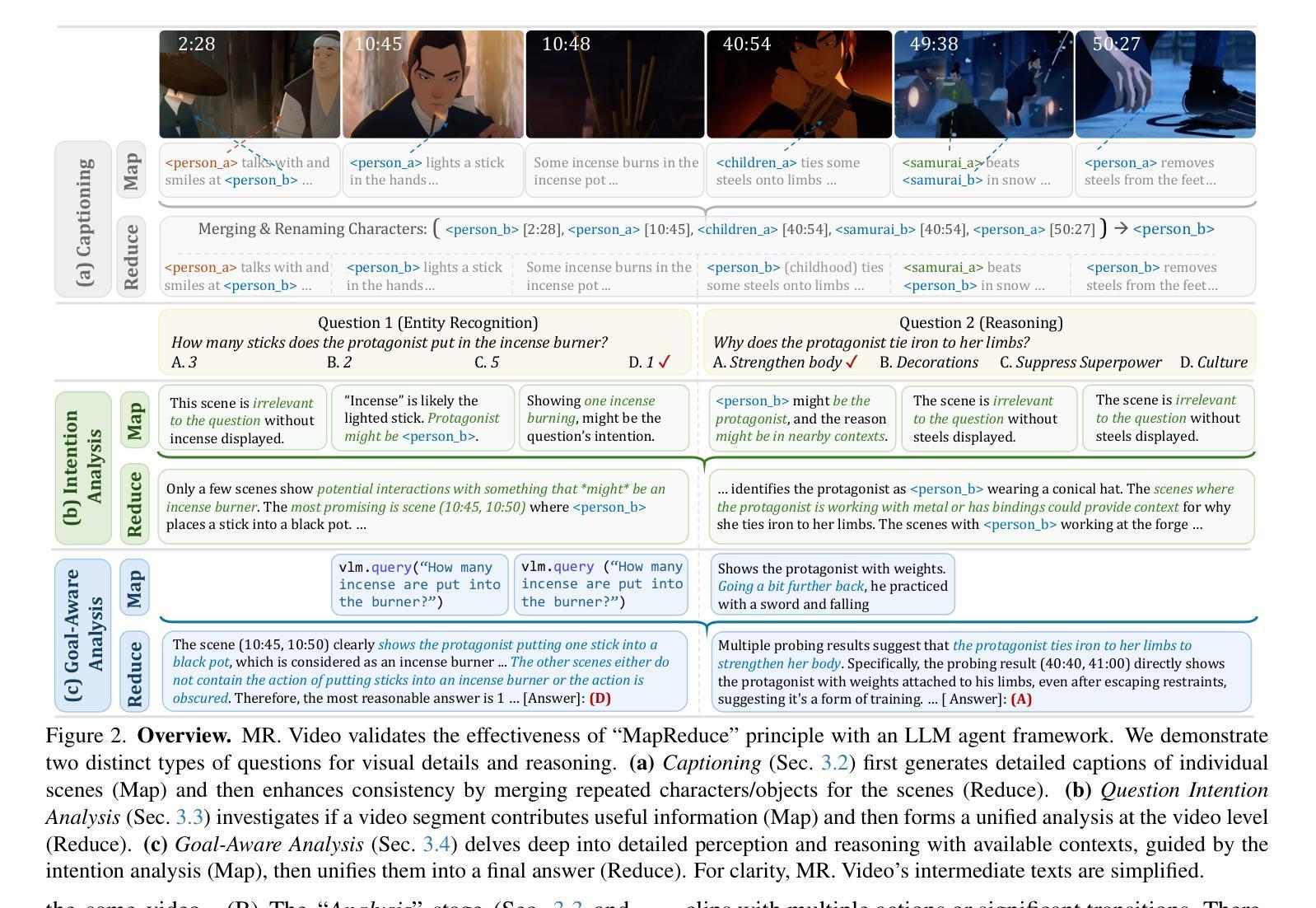Click 'Figure 2. Overview.' caption heading
The image size is (1316, 908).
coord(139,736)
